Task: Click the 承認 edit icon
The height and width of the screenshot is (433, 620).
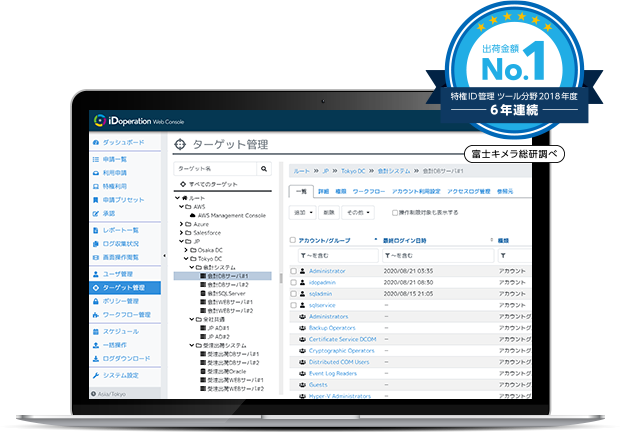Action: [96, 214]
